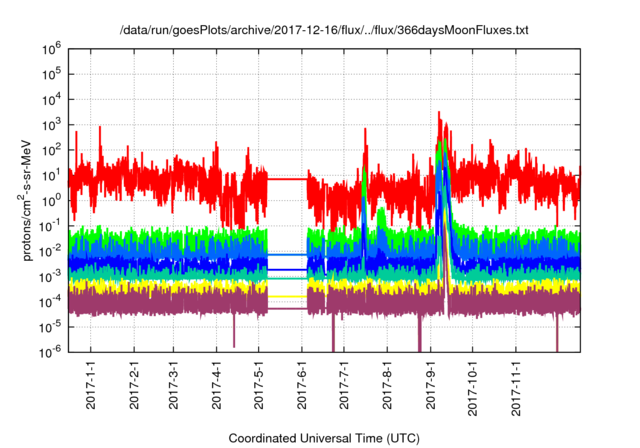640x448 pixels.
Task: Click the y-axis label protons/cm2-s-sr-MeV
Action: tap(28, 200)
